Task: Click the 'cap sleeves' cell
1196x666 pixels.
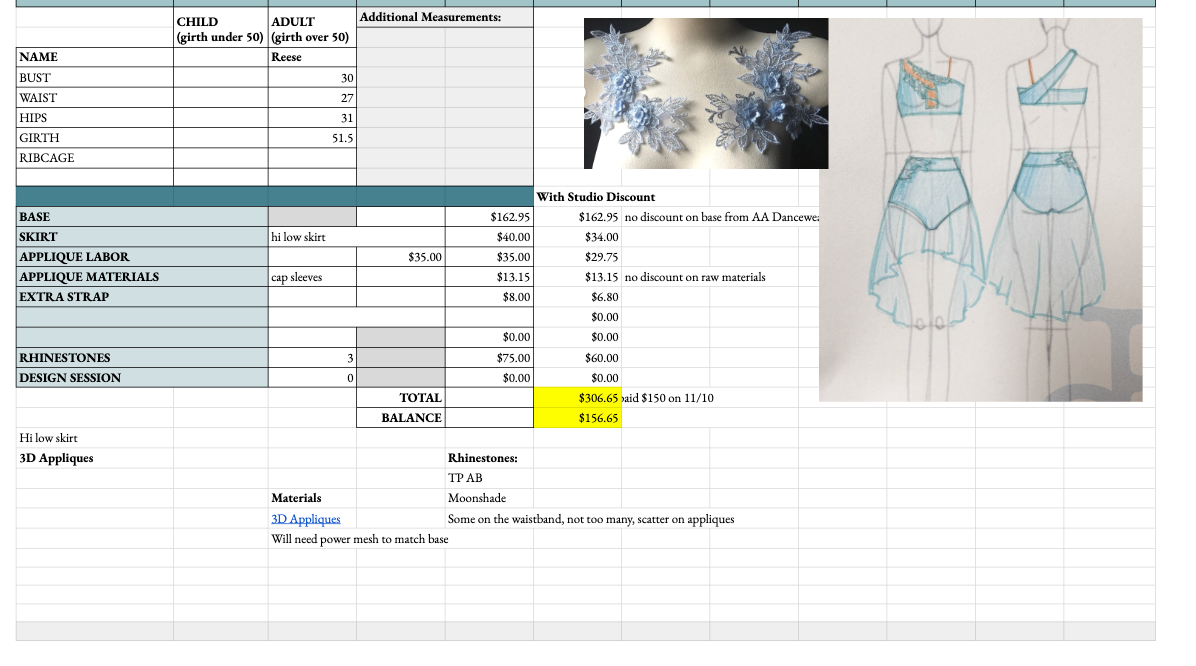Action: click(x=312, y=277)
